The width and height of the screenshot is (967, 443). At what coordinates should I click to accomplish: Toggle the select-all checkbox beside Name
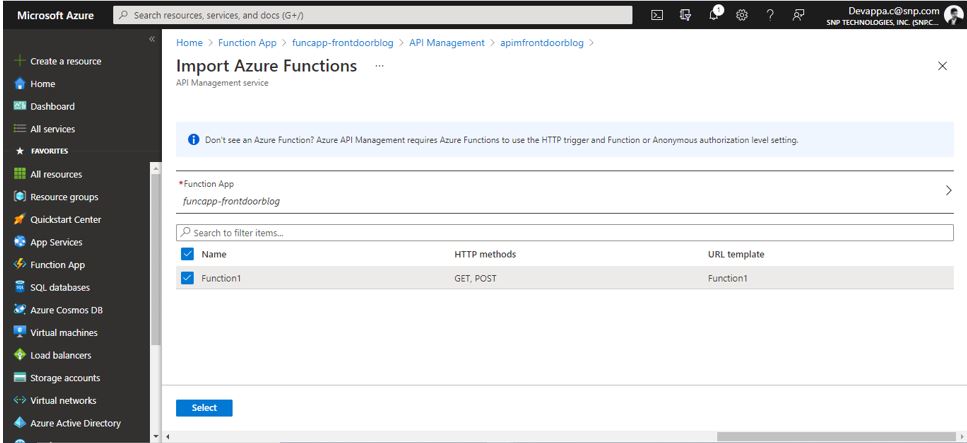[187, 254]
